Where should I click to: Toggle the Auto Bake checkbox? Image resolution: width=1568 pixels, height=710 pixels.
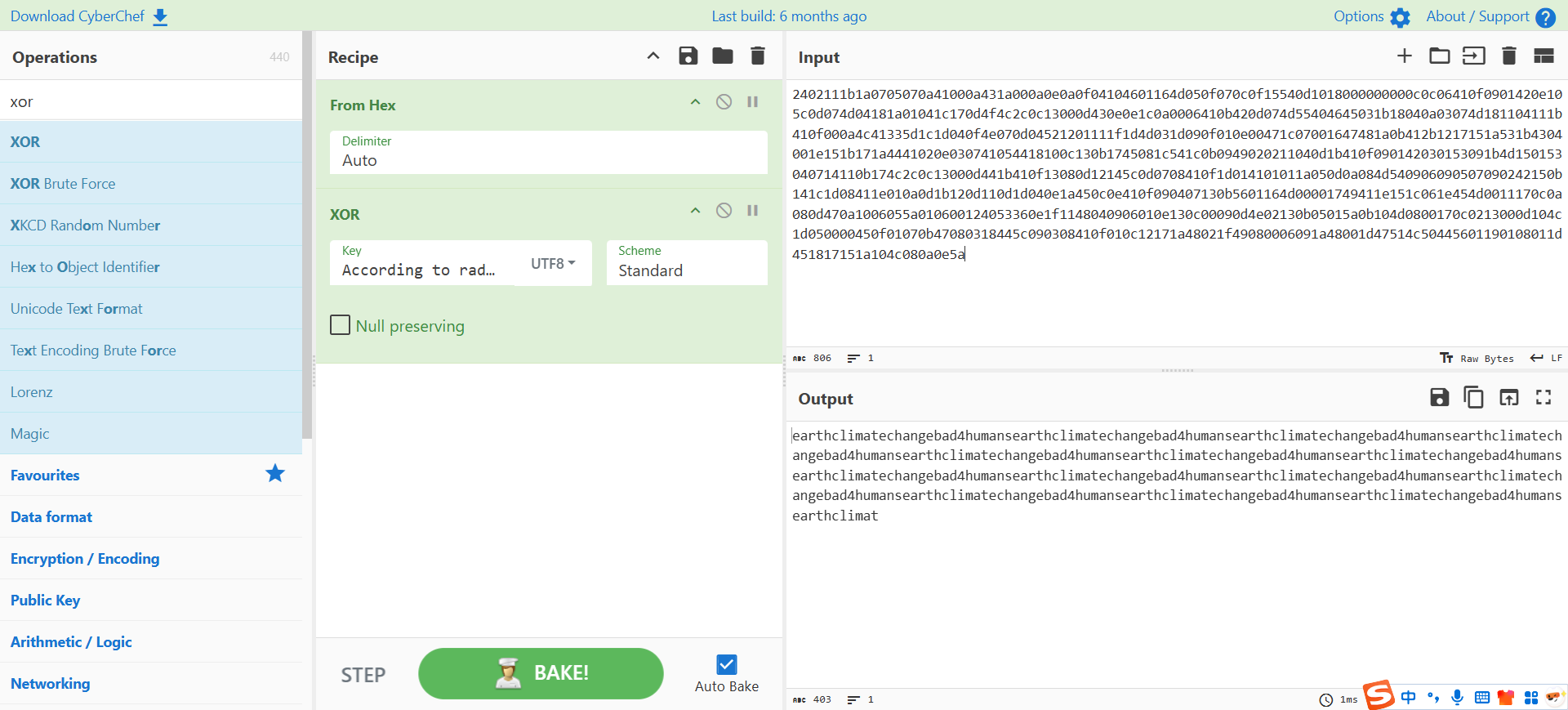click(x=727, y=664)
